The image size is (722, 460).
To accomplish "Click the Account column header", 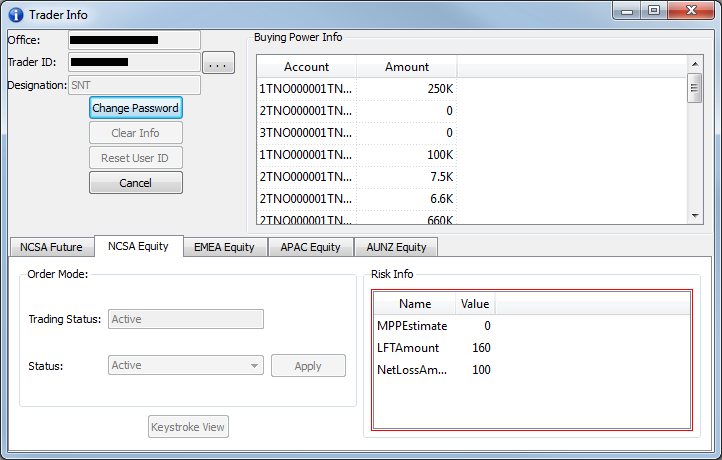I will pyautogui.click(x=306, y=67).
